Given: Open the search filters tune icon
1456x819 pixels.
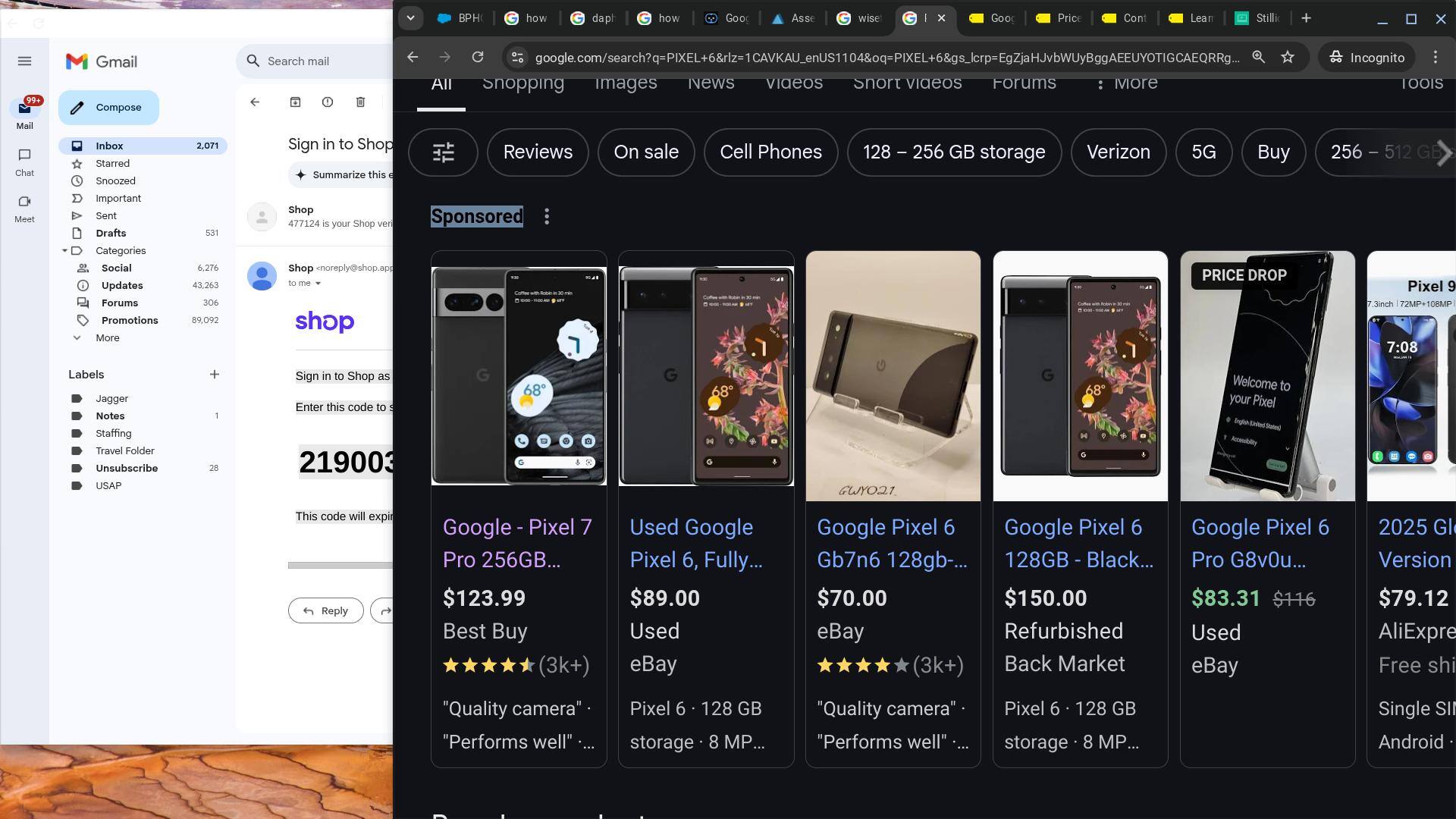Looking at the screenshot, I should (443, 152).
